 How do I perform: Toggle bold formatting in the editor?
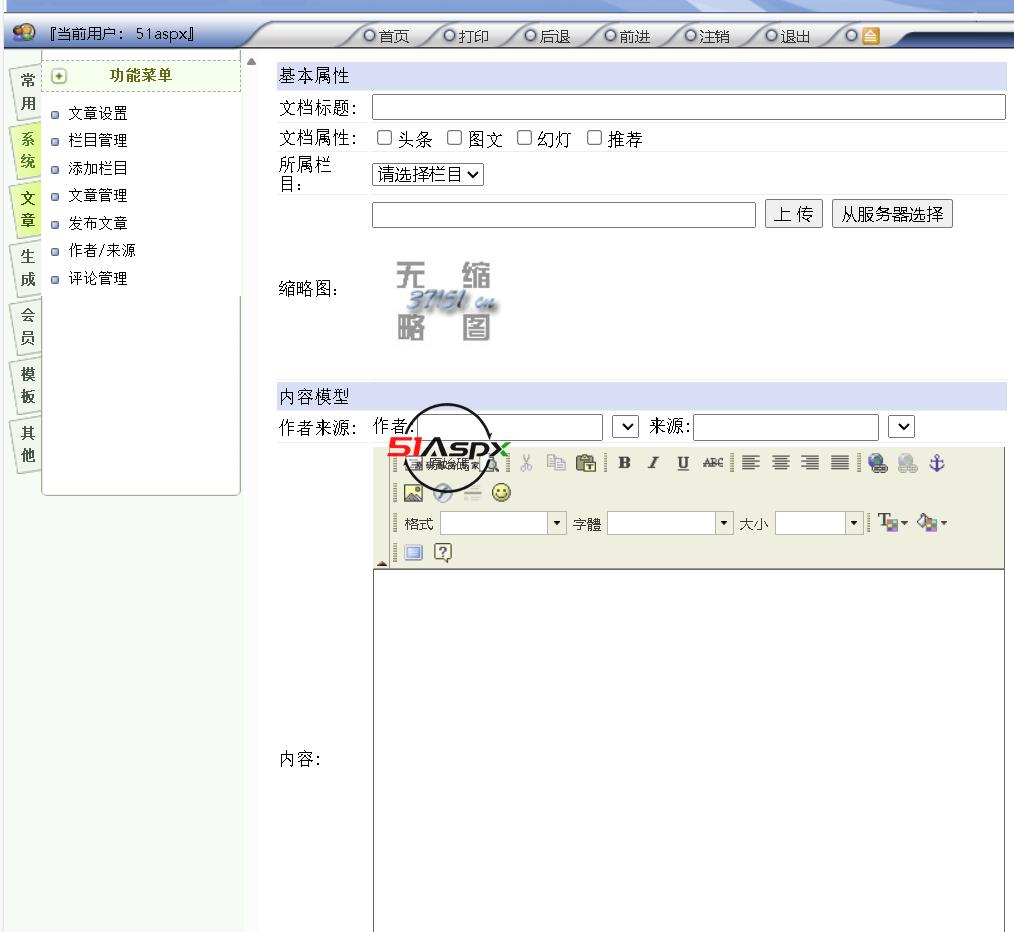(624, 463)
